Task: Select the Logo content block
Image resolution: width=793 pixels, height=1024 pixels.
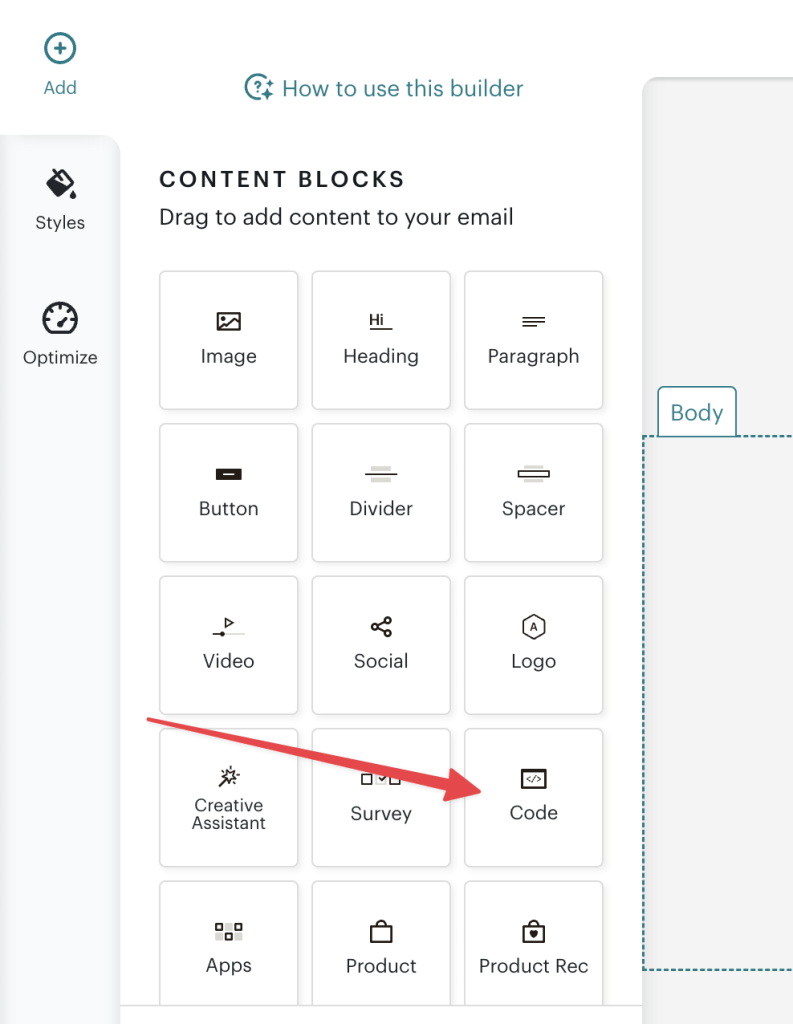Action: (x=533, y=645)
